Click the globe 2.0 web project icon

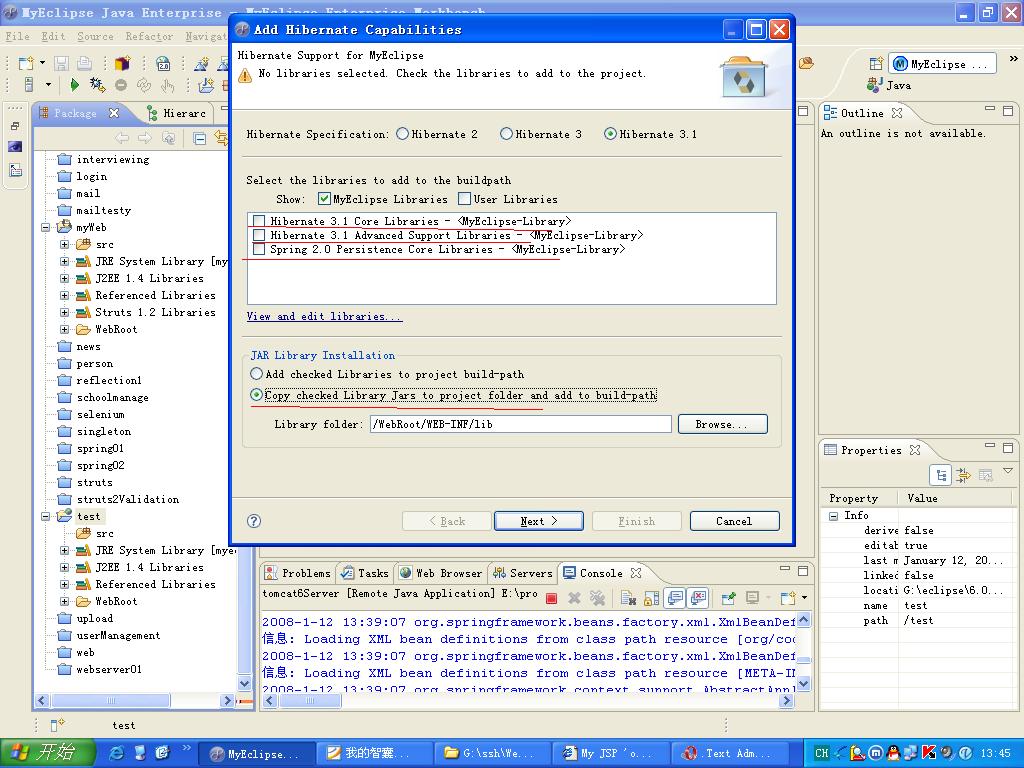click(x=163, y=63)
